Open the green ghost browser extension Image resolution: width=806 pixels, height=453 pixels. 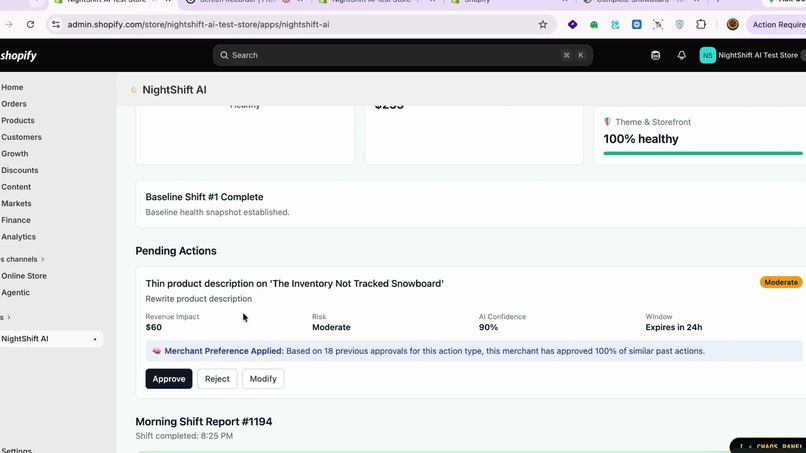coord(594,24)
